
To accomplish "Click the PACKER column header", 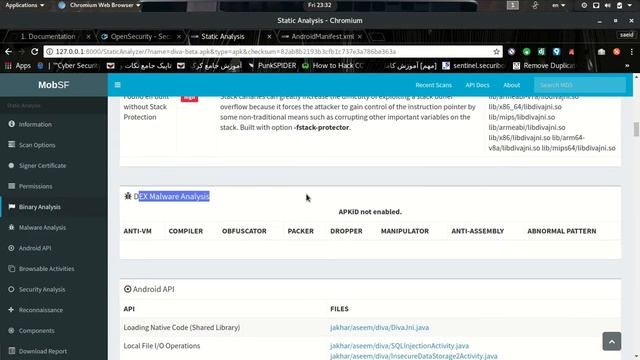I will 300,231.
